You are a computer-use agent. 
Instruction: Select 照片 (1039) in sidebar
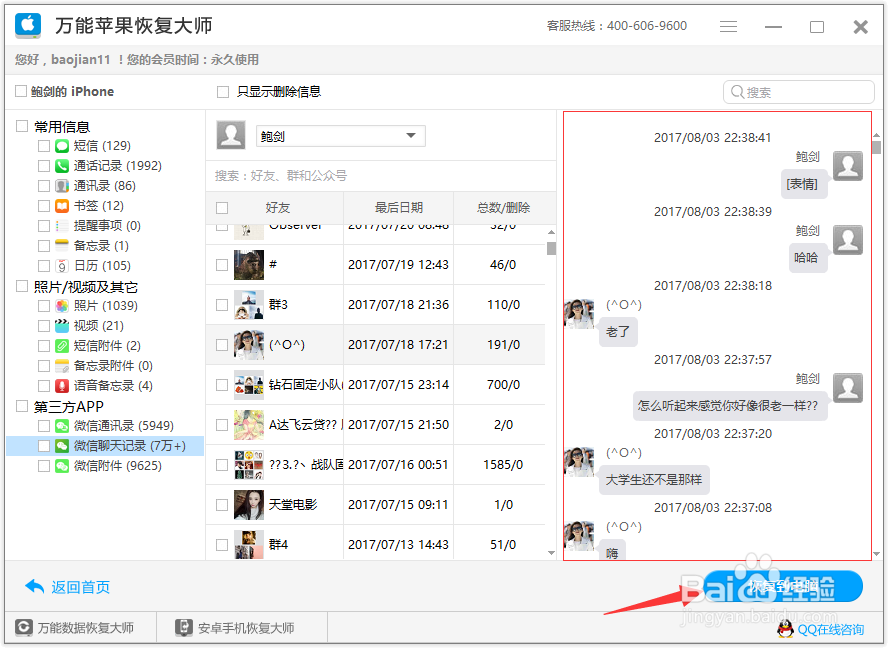tap(105, 306)
